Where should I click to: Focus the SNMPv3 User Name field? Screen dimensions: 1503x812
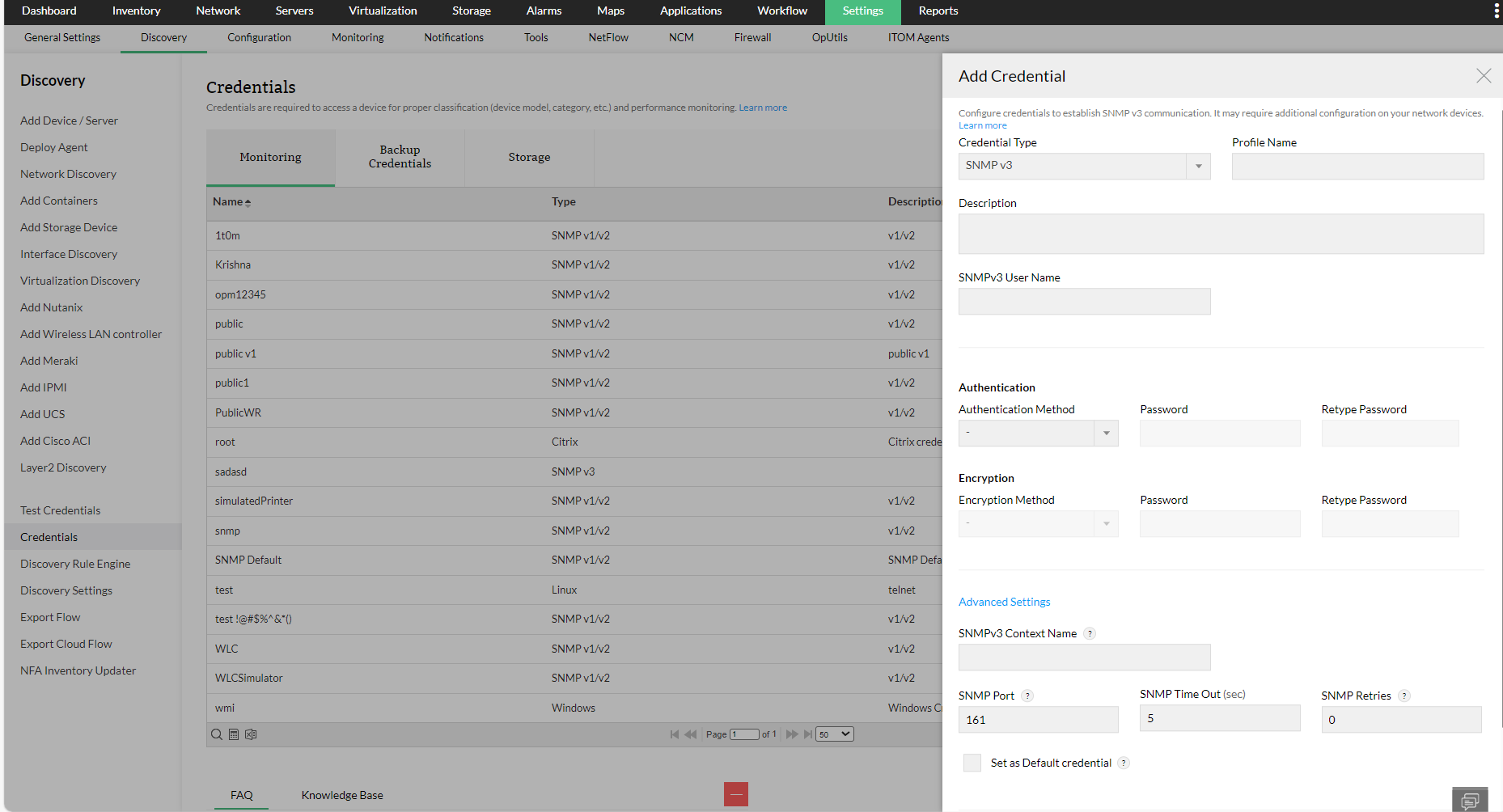[x=1084, y=301]
